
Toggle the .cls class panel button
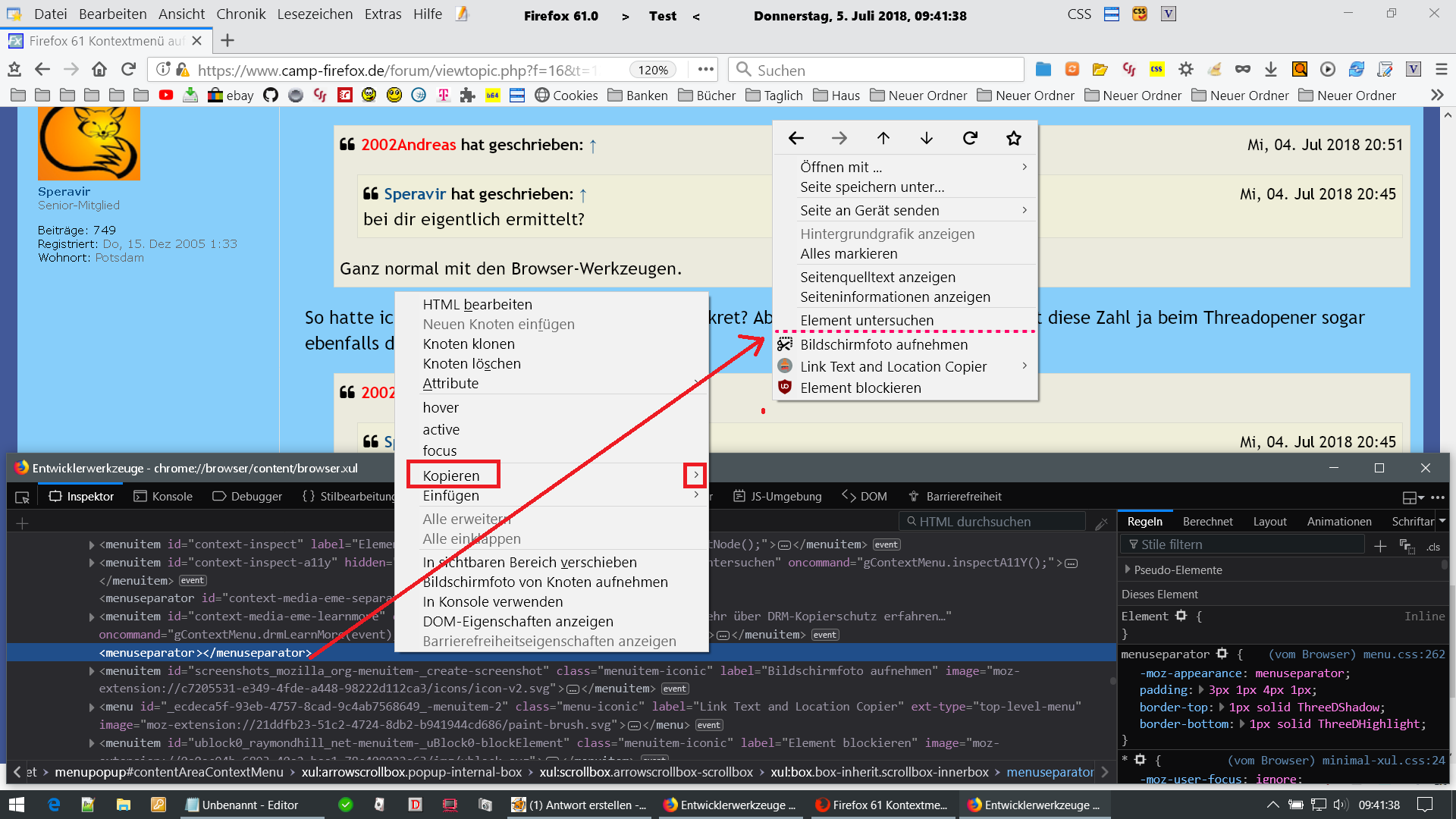[x=1432, y=546]
